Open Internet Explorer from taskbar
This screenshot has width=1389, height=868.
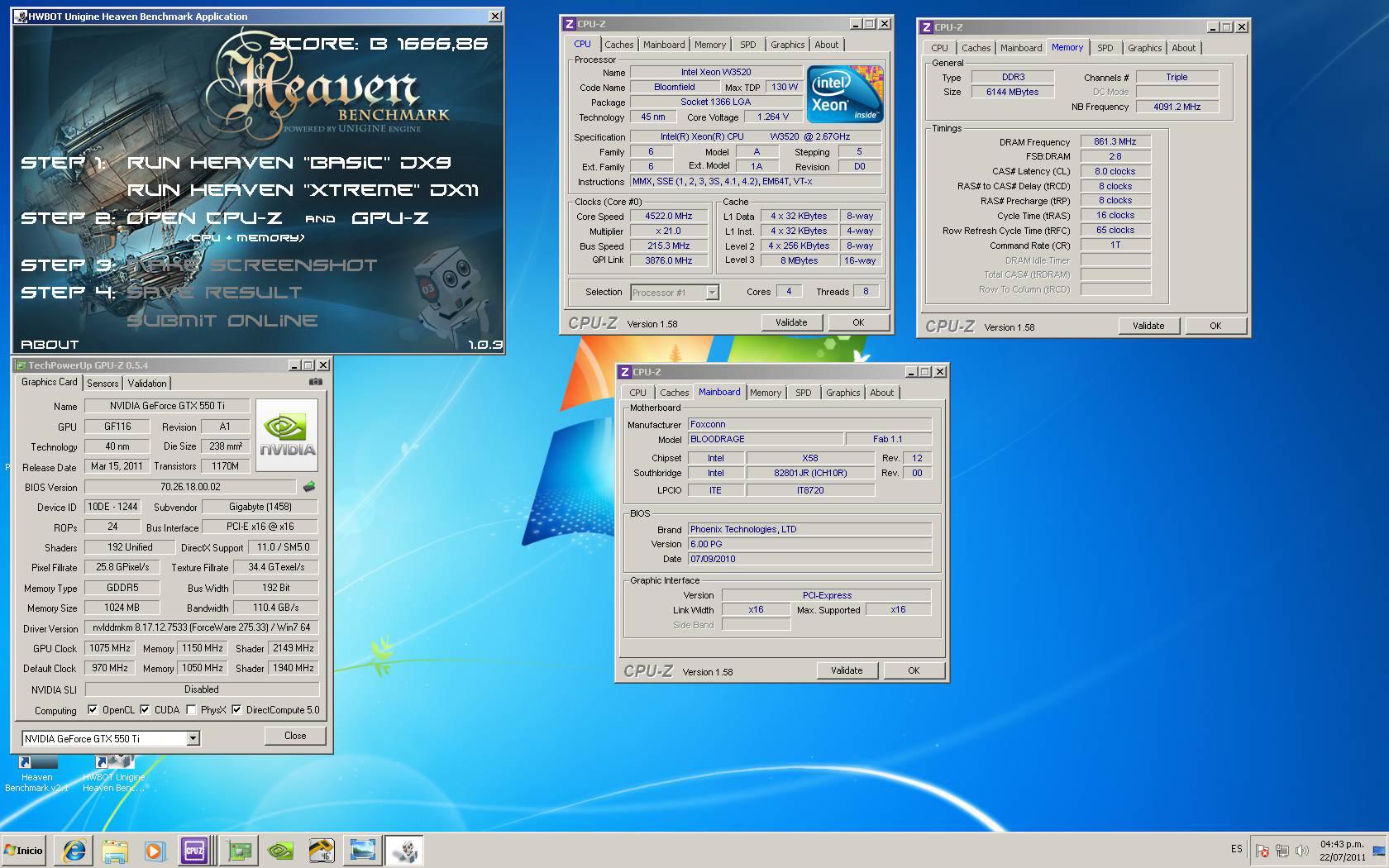click(x=74, y=850)
